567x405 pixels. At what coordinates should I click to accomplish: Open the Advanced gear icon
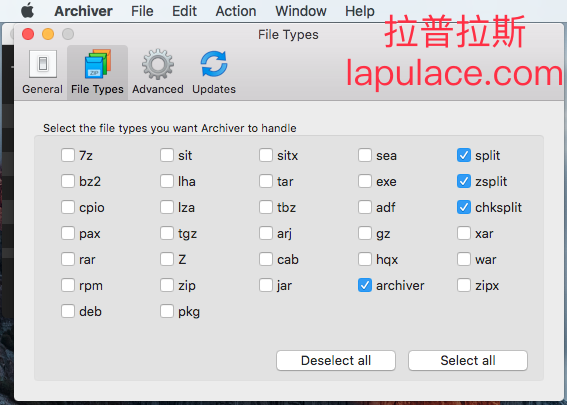click(x=158, y=64)
